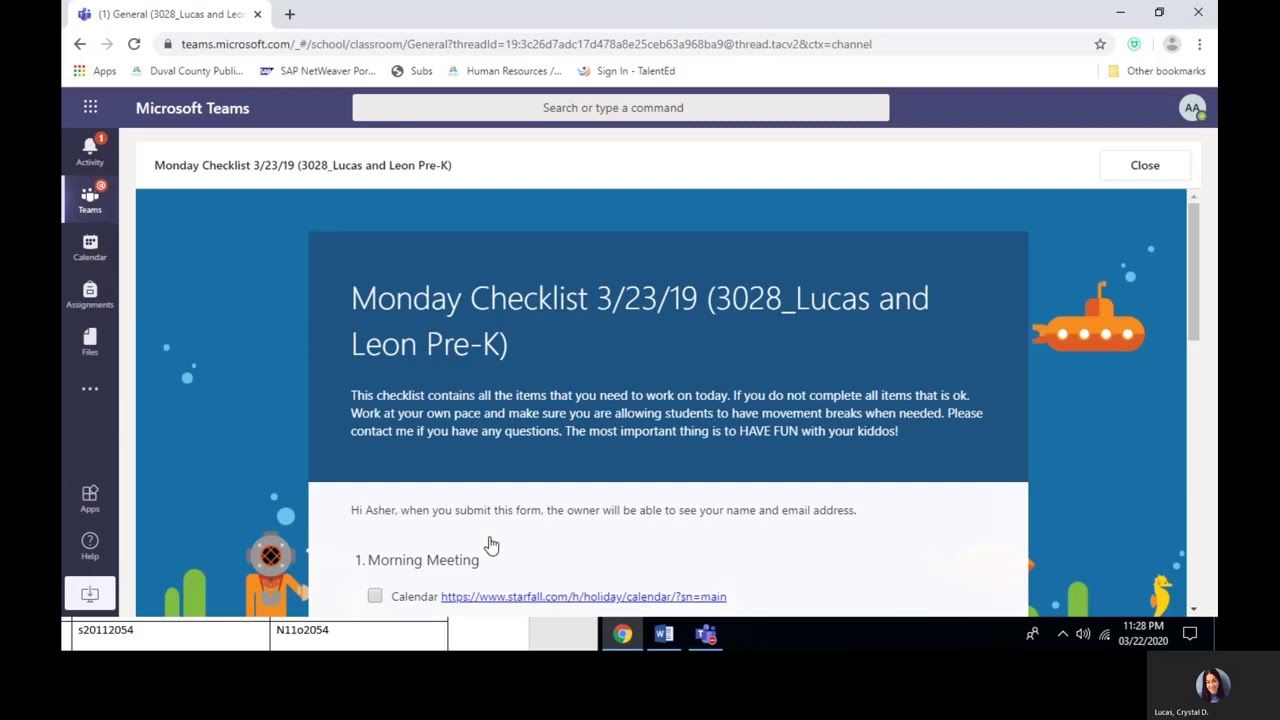Open the Activity feed in Teams sidebar
Viewport: 1280px width, 720px height.
(x=90, y=150)
